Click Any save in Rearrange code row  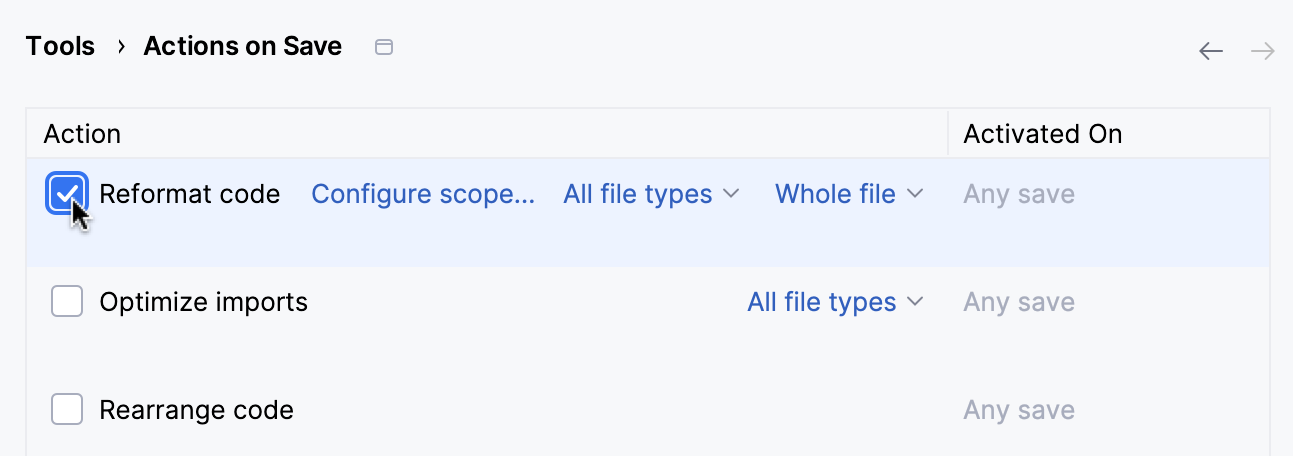click(x=1019, y=410)
